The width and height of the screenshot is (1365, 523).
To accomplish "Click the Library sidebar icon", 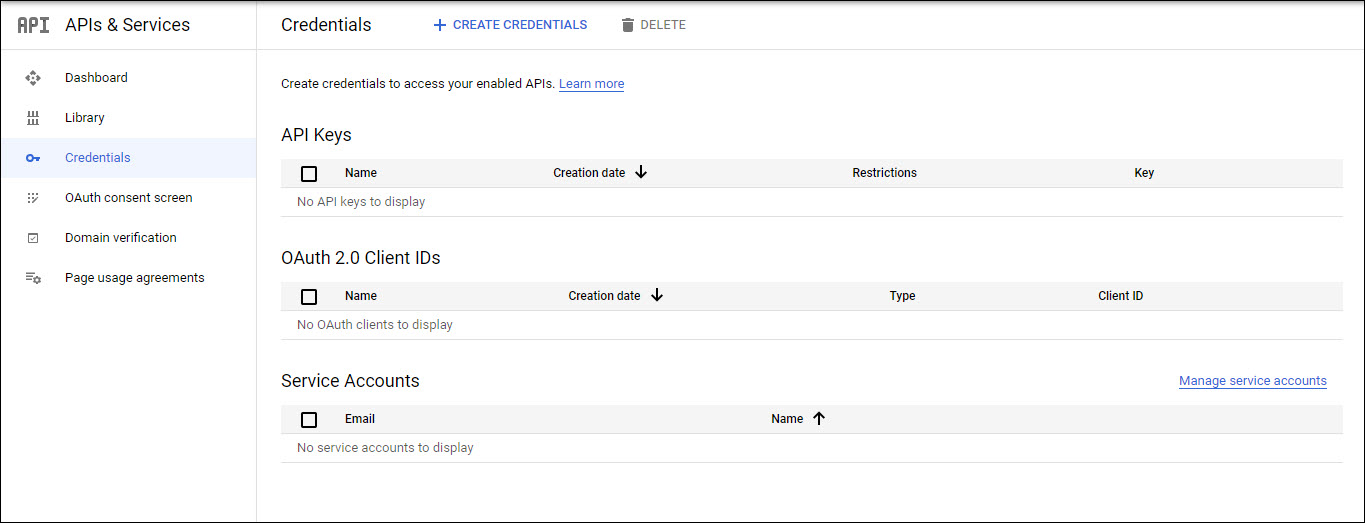I will point(33,118).
